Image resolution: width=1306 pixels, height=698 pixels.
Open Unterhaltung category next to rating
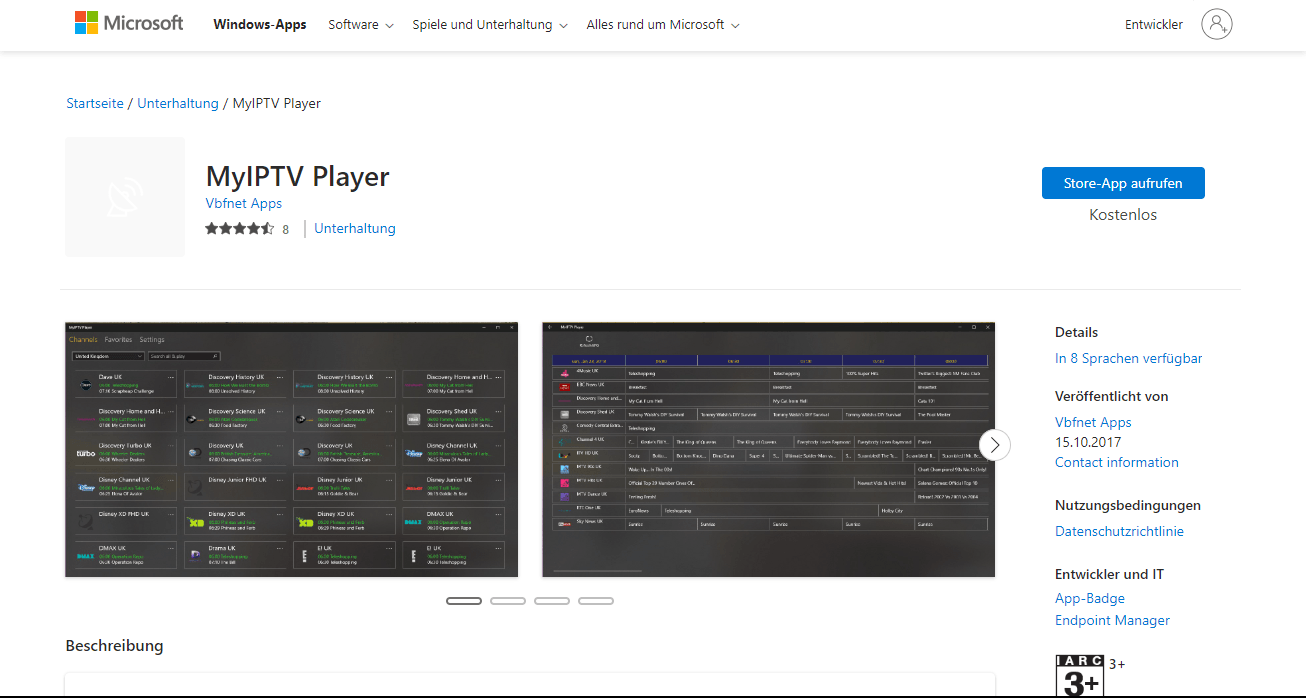tap(355, 228)
